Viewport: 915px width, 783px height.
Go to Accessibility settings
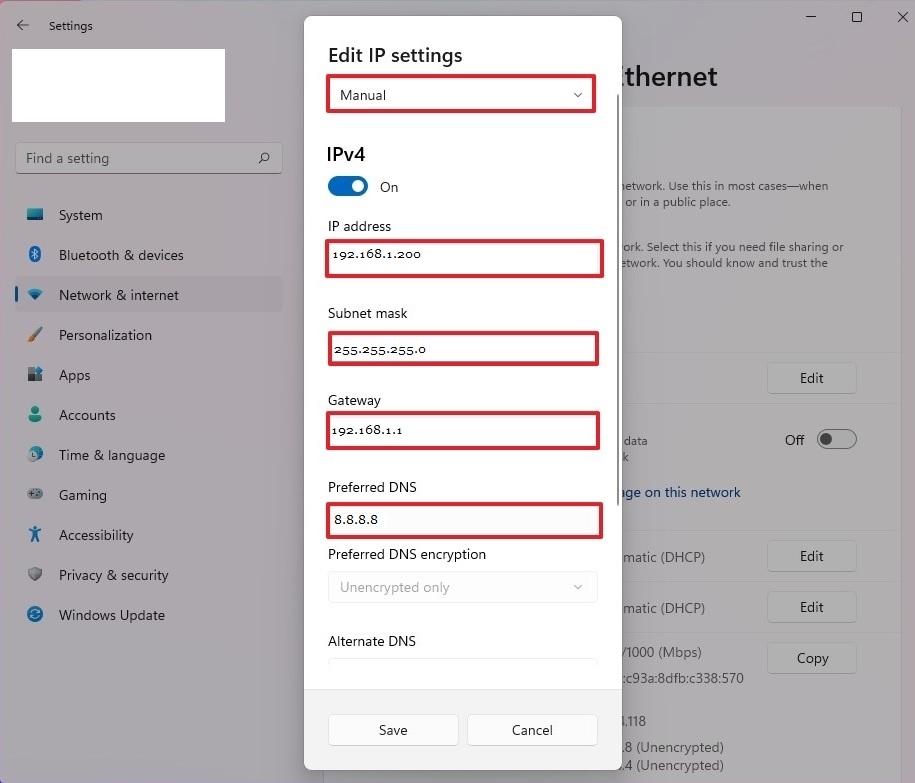point(95,535)
